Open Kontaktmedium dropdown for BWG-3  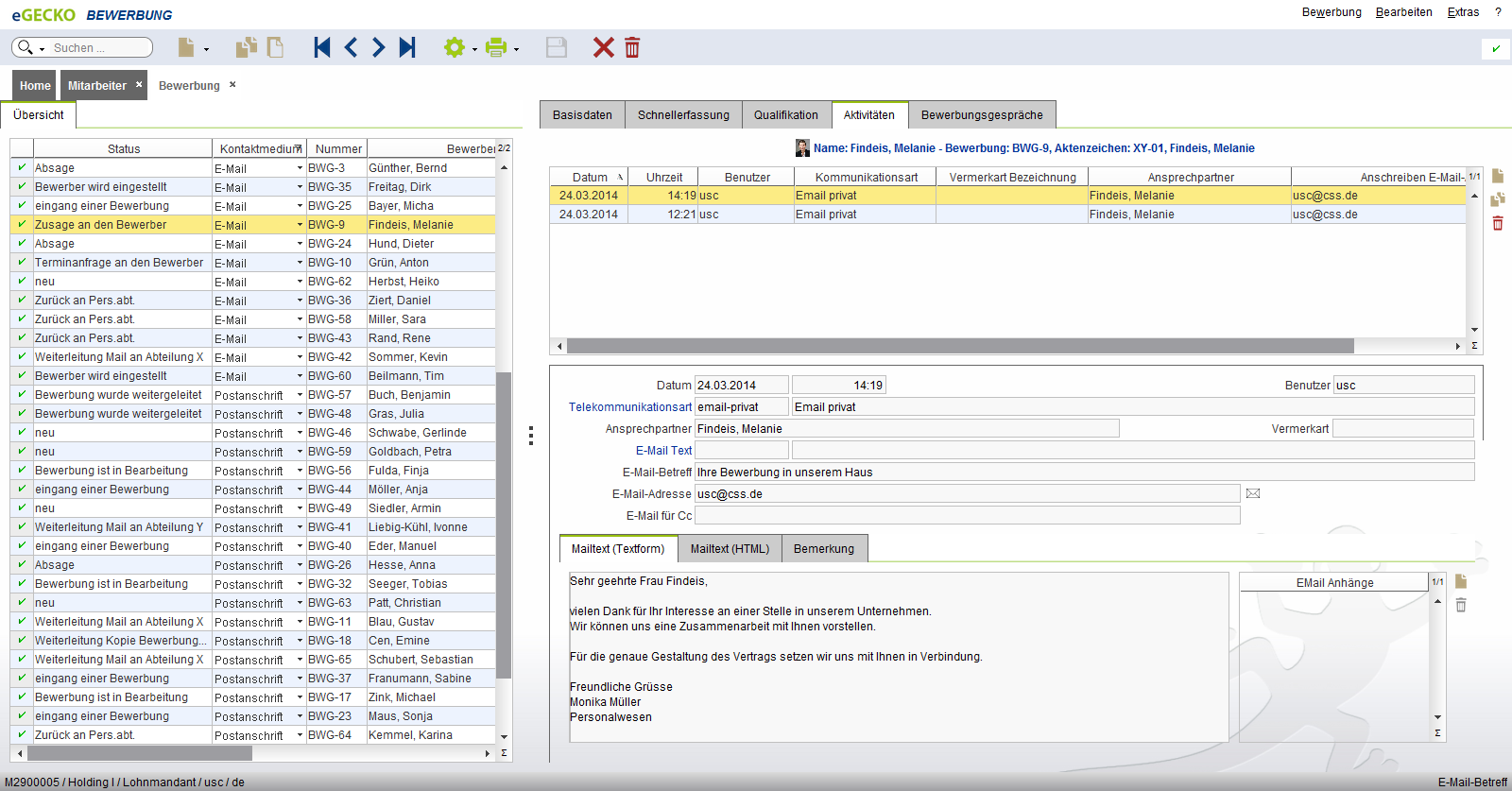click(x=300, y=168)
